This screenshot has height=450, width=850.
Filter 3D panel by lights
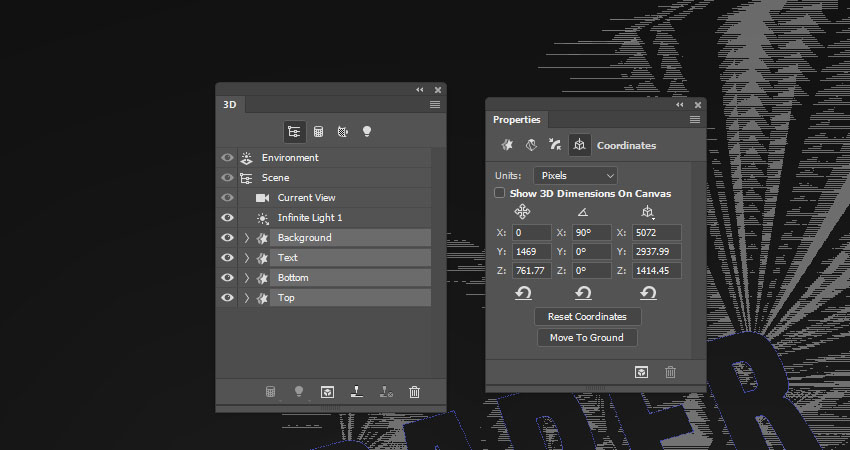tap(367, 132)
